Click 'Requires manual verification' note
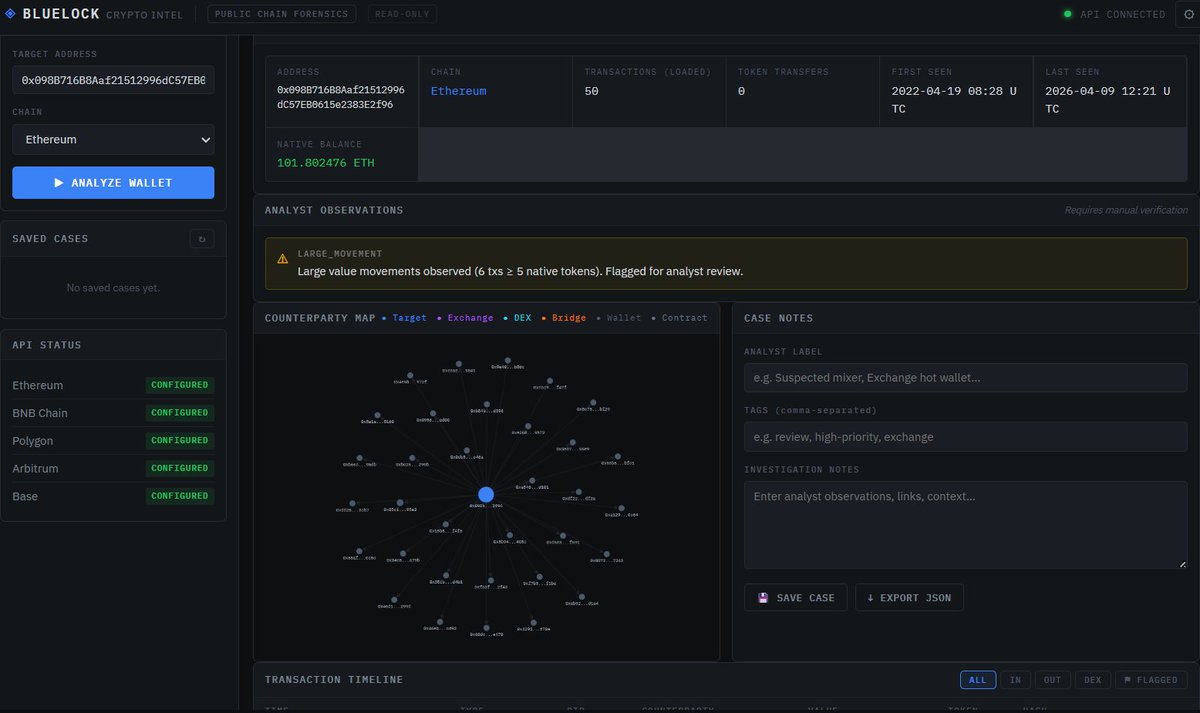This screenshot has width=1200, height=713. click(1126, 210)
